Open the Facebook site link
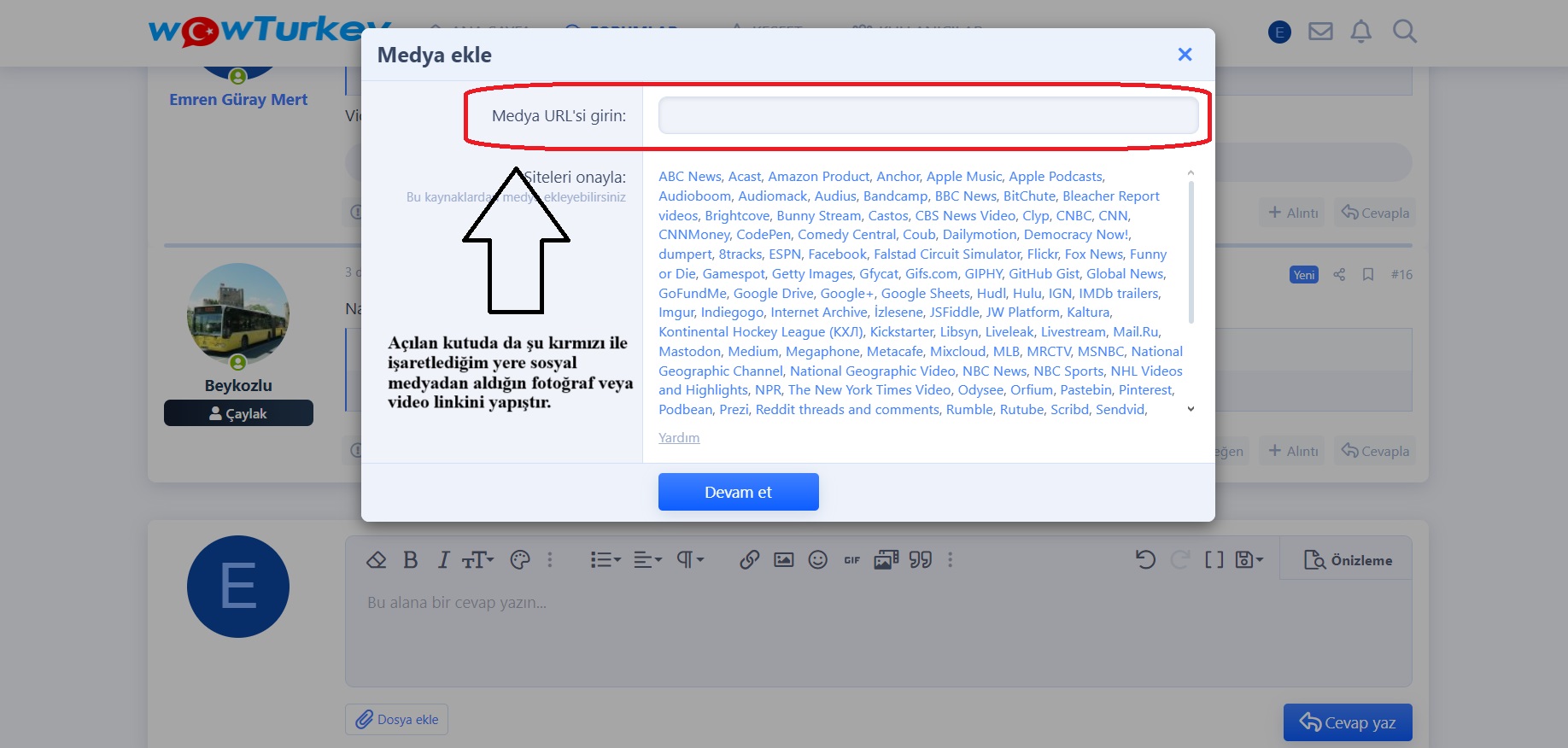 [837, 254]
